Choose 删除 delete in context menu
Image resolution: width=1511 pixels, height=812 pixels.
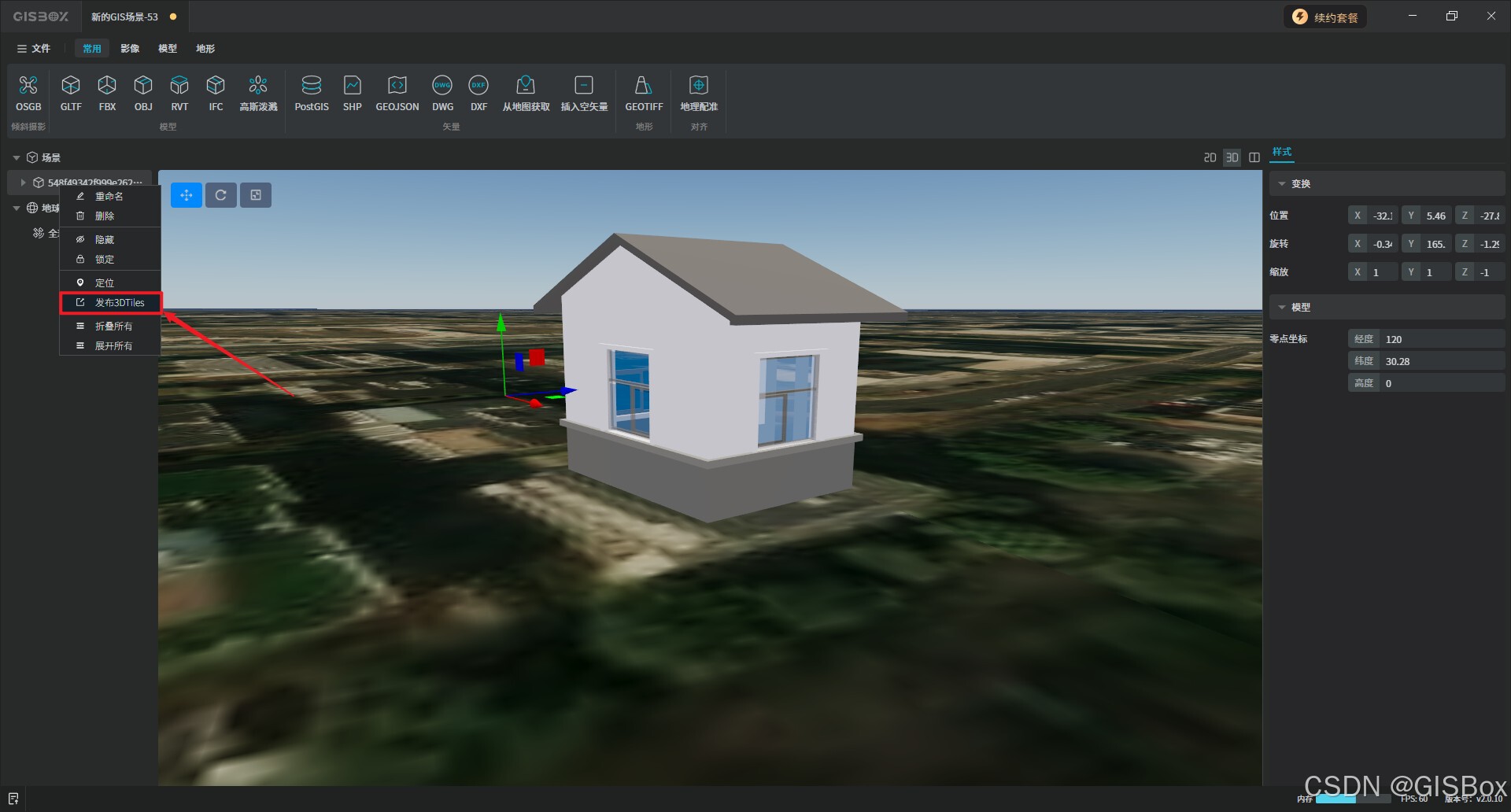[x=110, y=216]
